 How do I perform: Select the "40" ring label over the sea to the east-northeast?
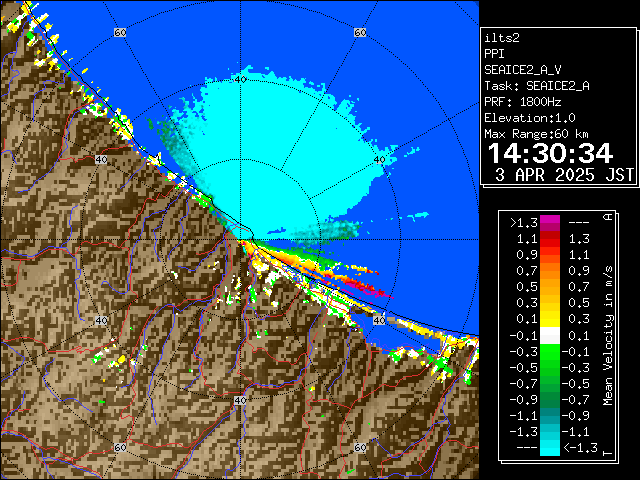pos(379,160)
